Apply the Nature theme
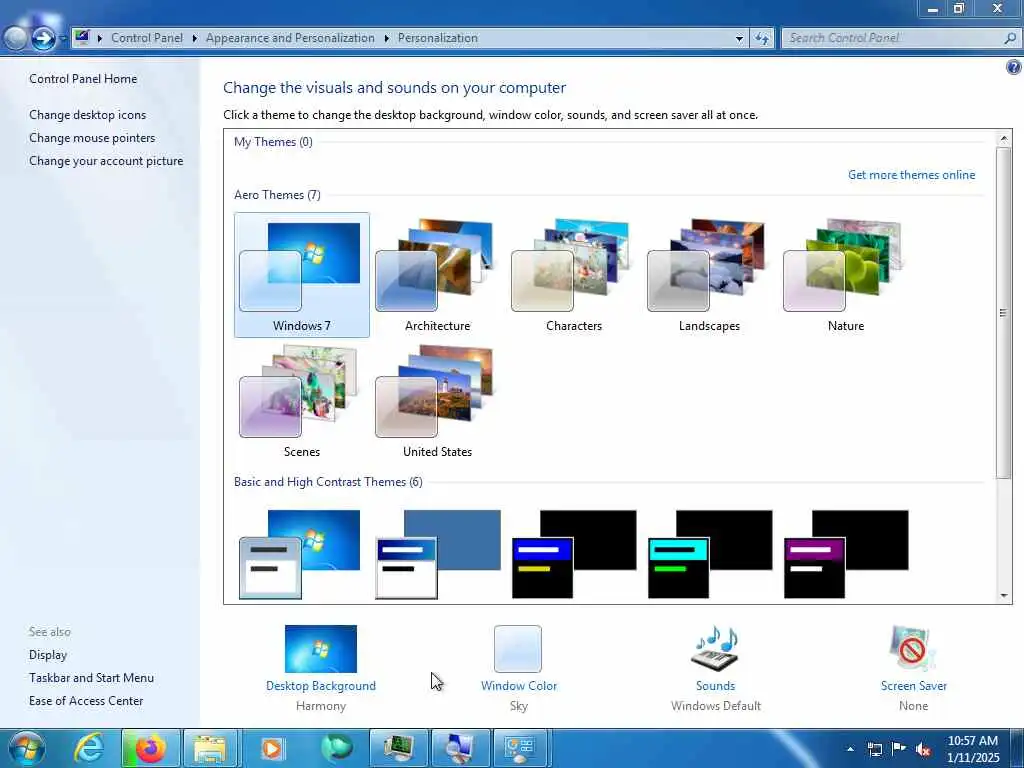 [x=845, y=274]
